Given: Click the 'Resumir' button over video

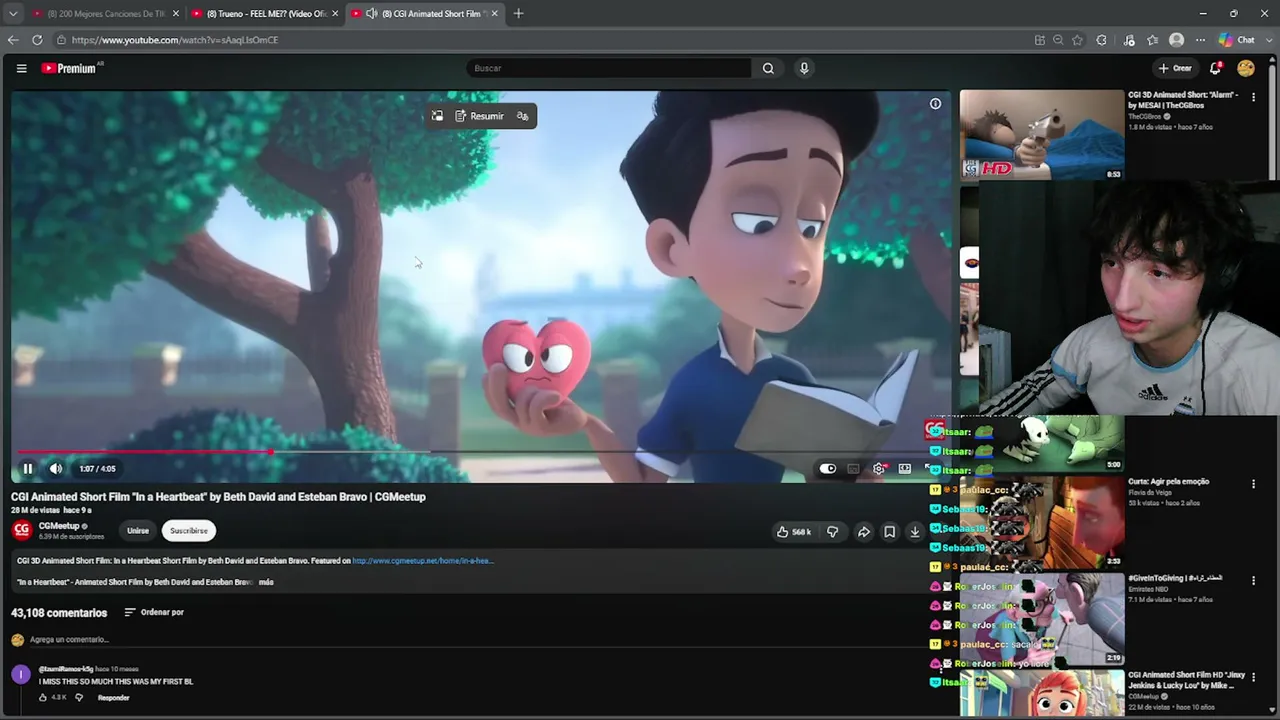Looking at the screenshot, I should [479, 116].
